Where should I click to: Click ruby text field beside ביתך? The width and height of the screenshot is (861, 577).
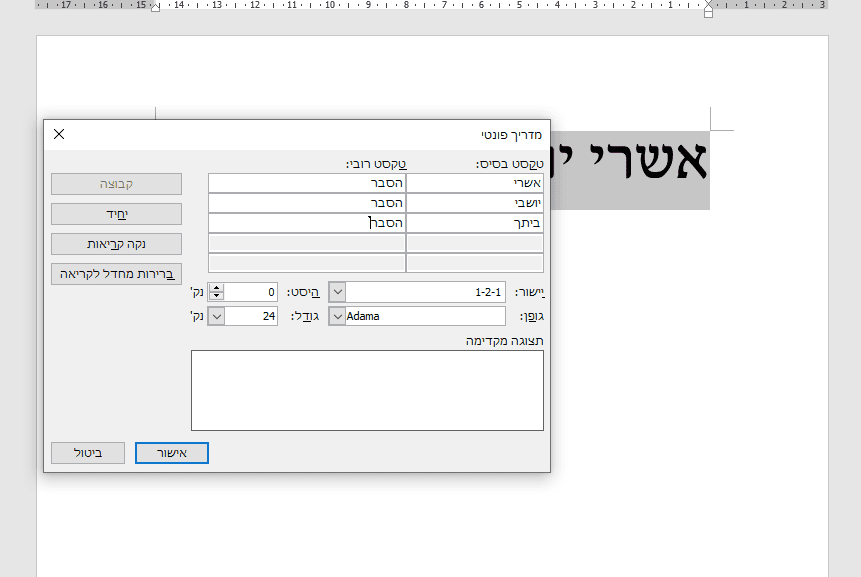(306, 223)
